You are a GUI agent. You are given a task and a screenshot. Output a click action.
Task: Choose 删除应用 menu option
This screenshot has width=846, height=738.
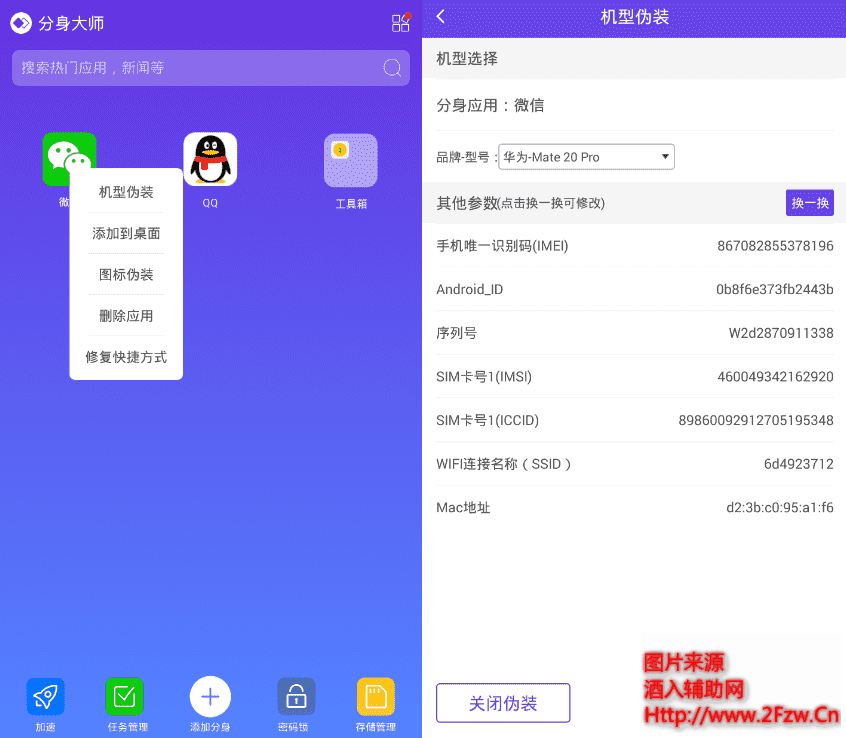pos(126,316)
